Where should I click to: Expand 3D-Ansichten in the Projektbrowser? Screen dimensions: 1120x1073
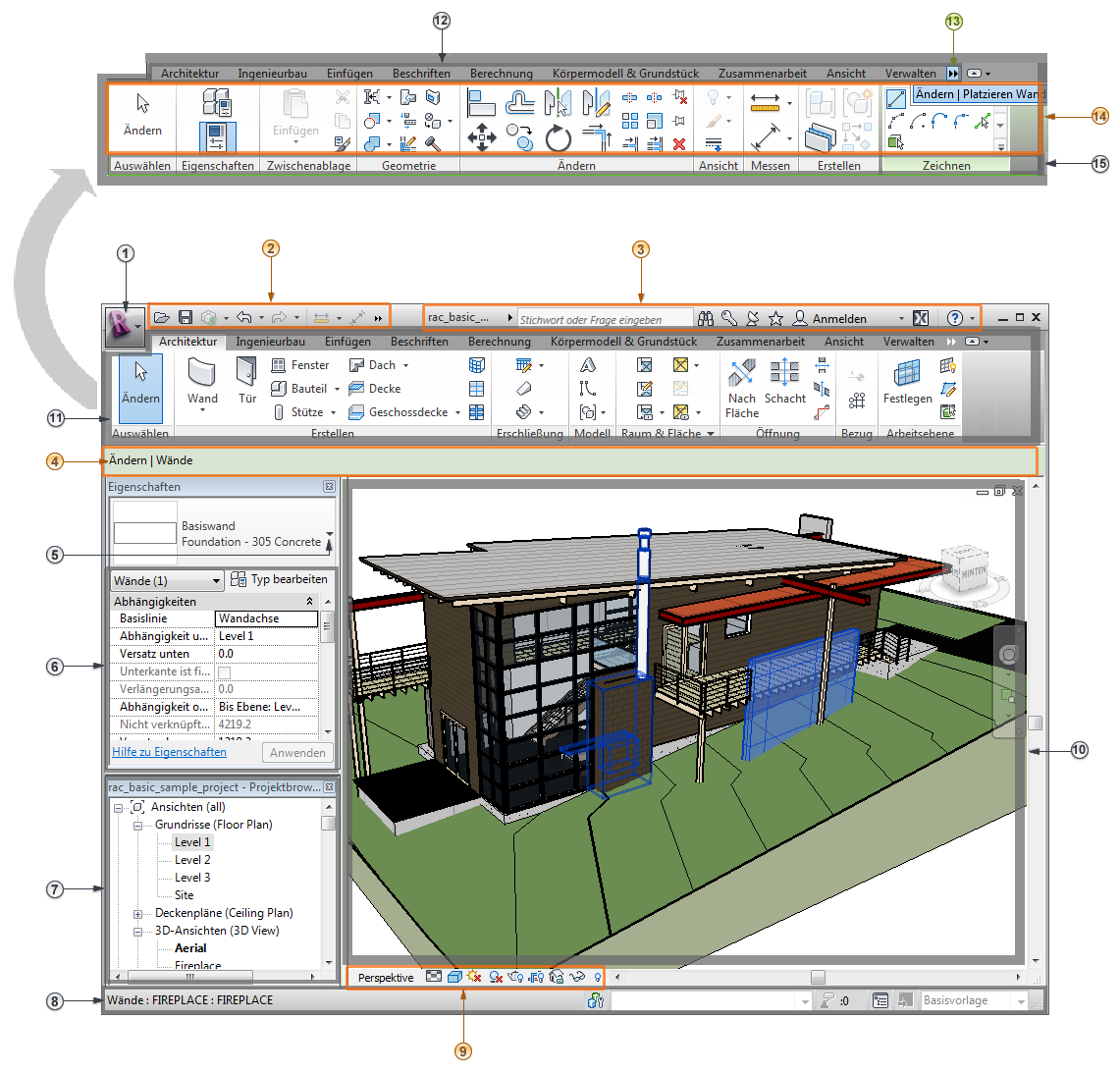[135, 930]
